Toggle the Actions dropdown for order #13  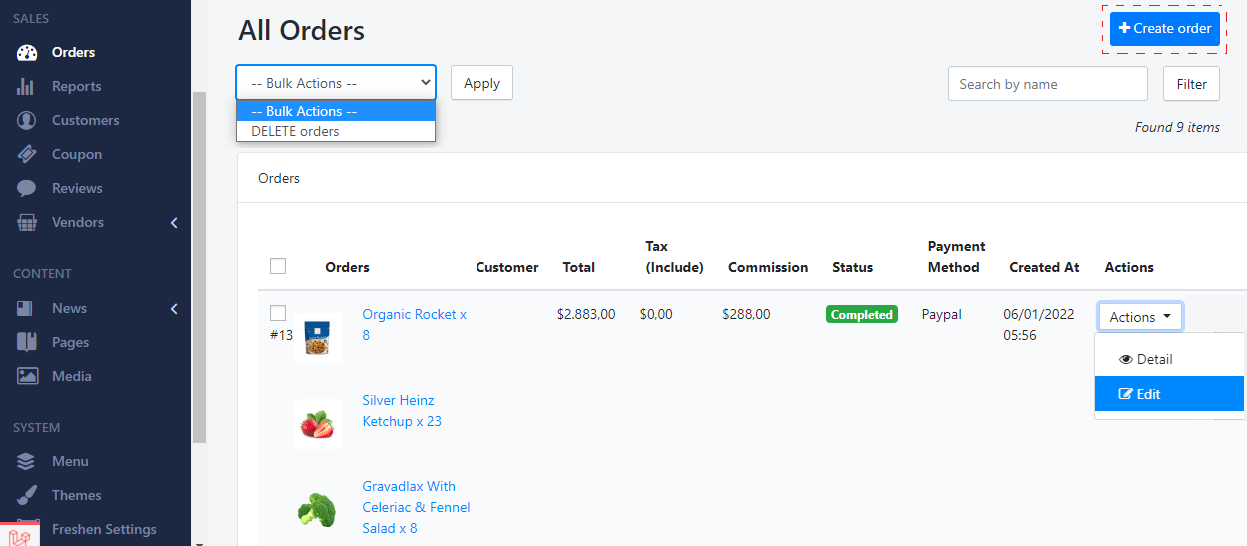pyautogui.click(x=1140, y=317)
